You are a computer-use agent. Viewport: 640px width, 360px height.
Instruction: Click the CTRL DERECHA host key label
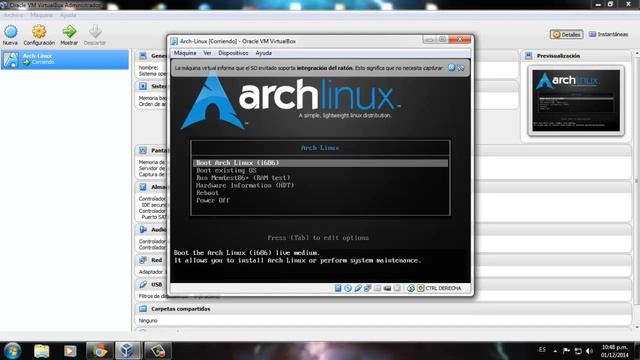coord(443,288)
